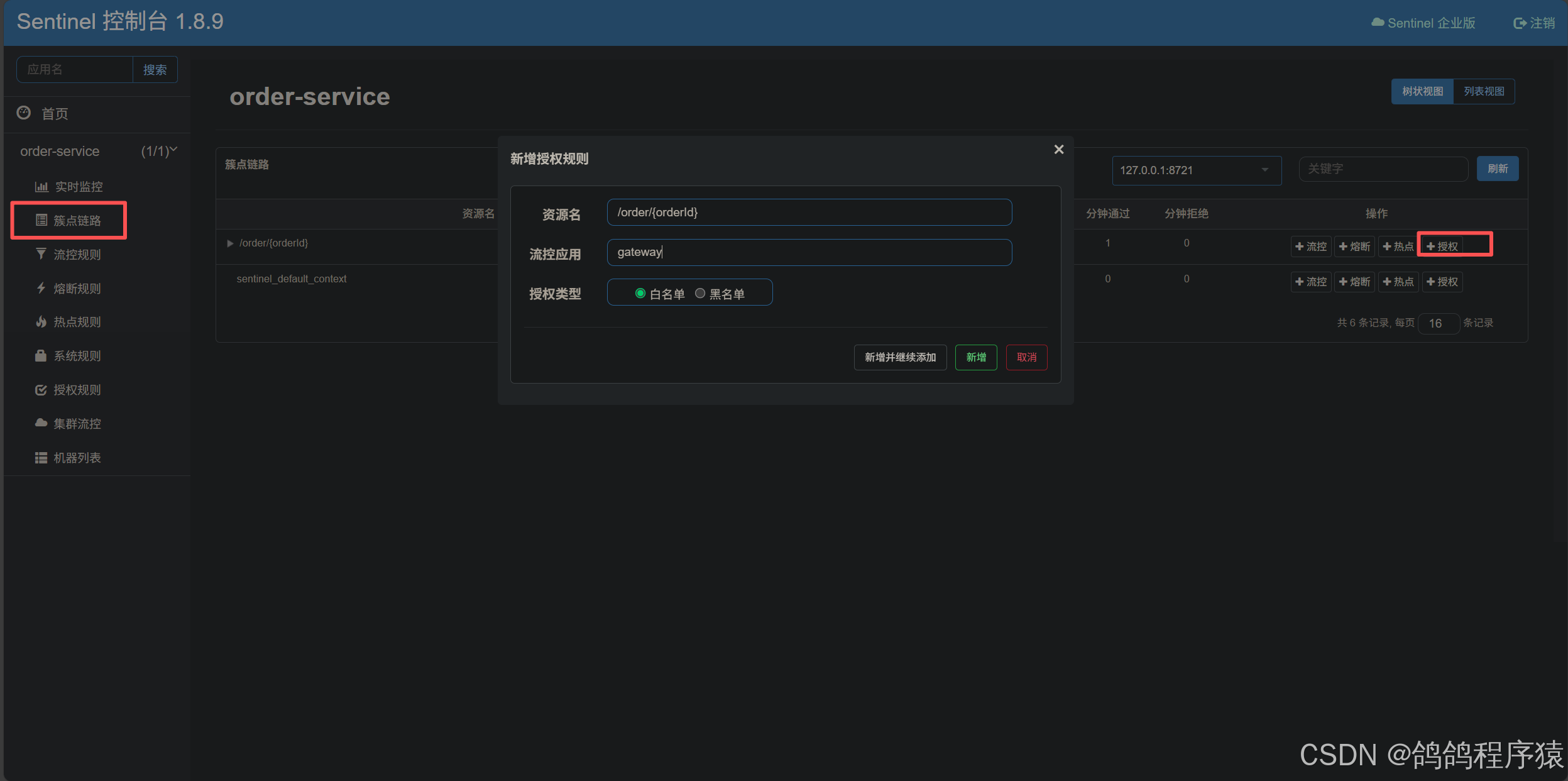This screenshot has height=781, width=1568.
Task: Open 授权规则 in the sidebar
Action: 77,390
